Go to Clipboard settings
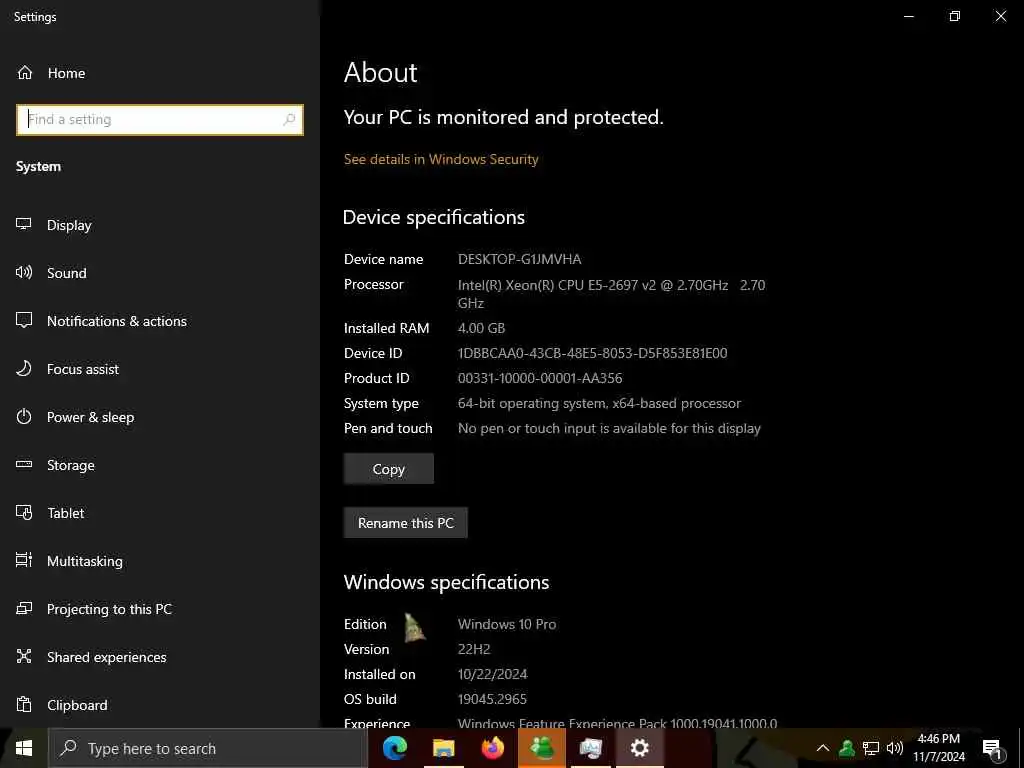 point(77,705)
